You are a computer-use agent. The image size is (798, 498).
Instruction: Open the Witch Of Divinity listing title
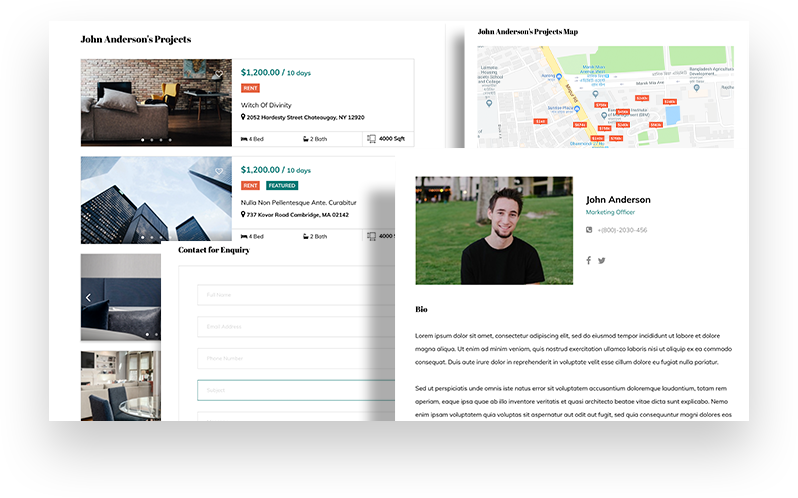[x=266, y=104]
